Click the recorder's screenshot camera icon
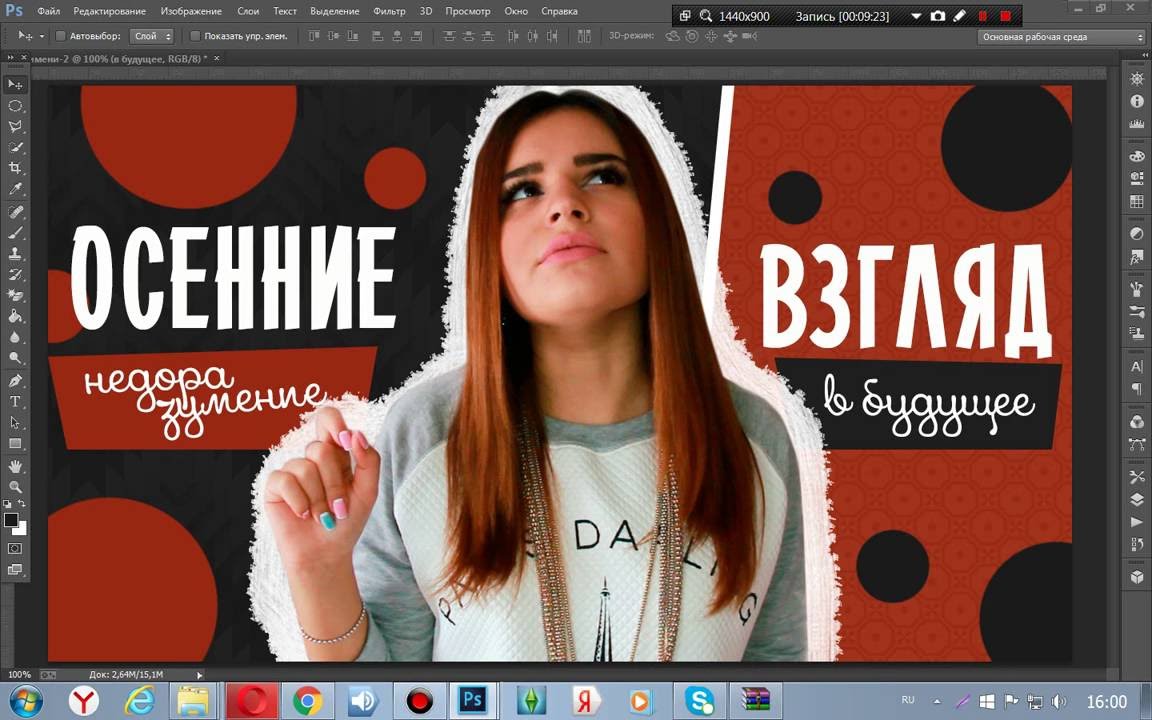This screenshot has height=720, width=1152. tap(937, 16)
